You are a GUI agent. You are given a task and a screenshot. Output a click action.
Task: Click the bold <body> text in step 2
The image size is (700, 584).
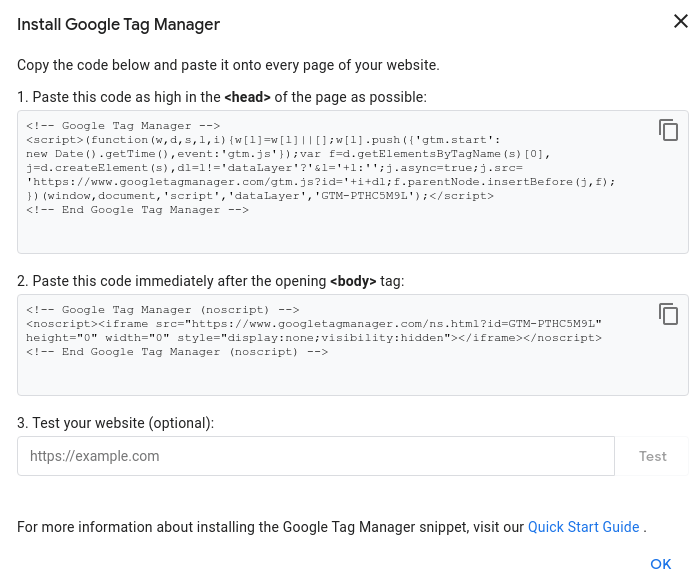pos(353,281)
